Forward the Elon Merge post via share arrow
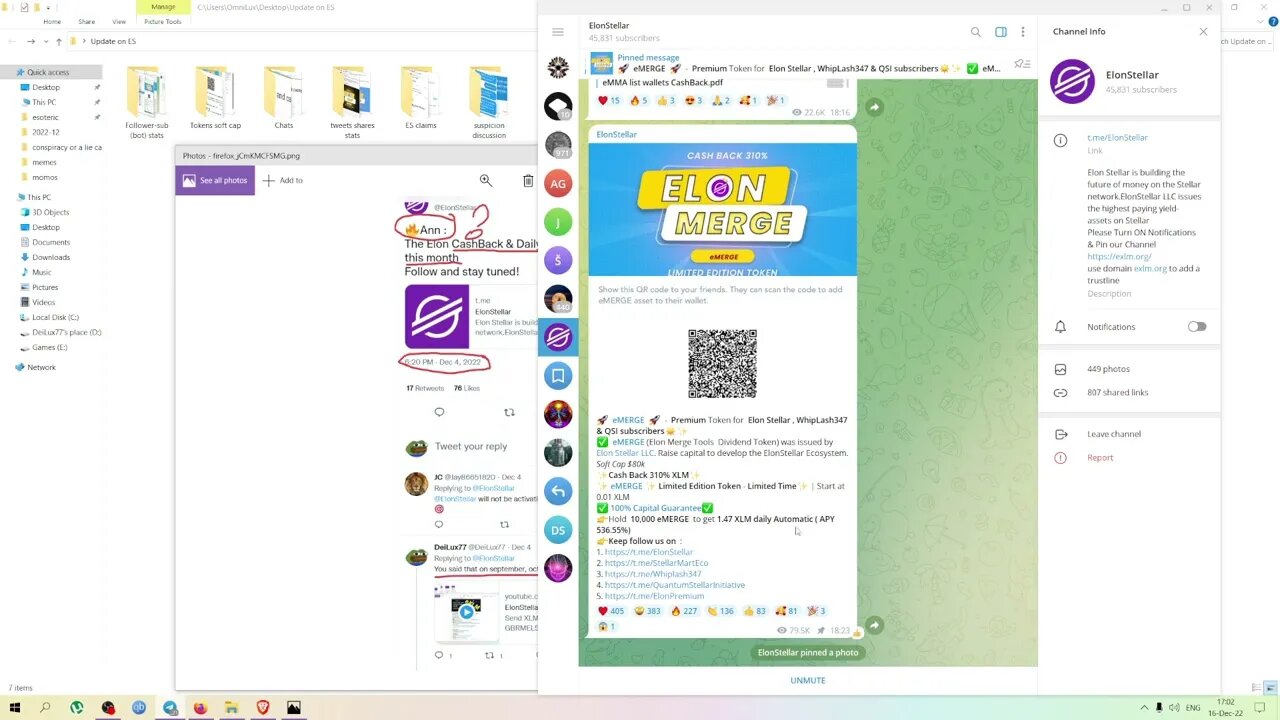1280x720 pixels. [874, 625]
